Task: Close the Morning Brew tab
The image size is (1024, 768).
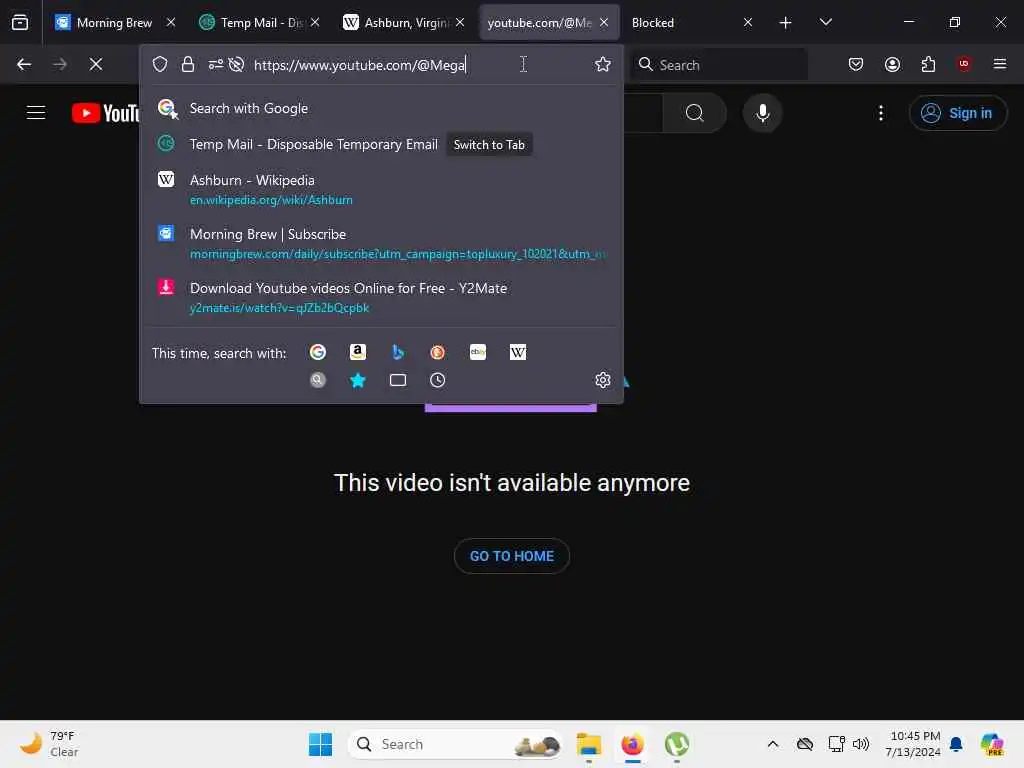Action: [x=170, y=22]
